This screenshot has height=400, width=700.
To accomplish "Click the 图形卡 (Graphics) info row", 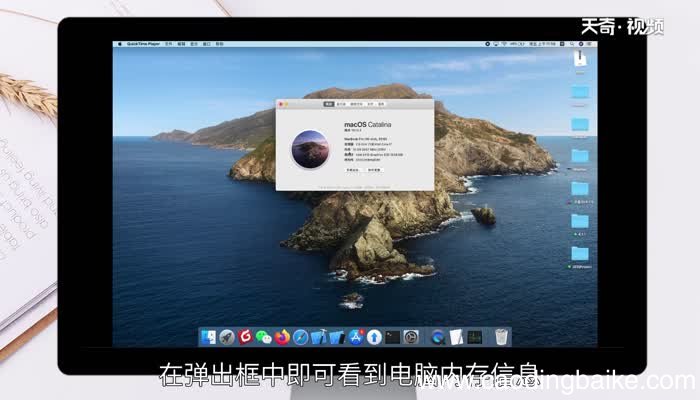I will [x=374, y=154].
